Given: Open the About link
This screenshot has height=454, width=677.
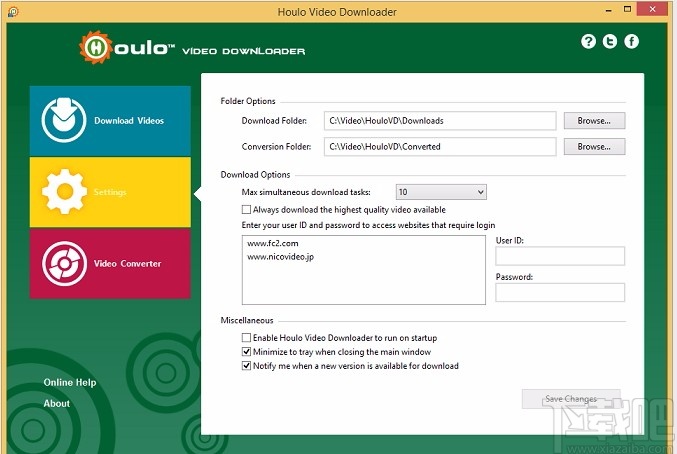Looking at the screenshot, I should [x=57, y=404].
